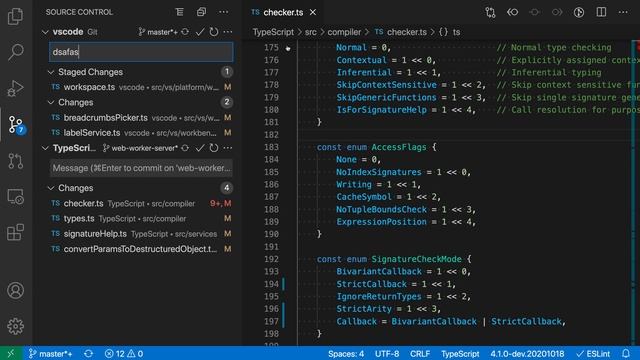Focus the TypeScript commit message field
640x360 pixels.
tap(141, 168)
